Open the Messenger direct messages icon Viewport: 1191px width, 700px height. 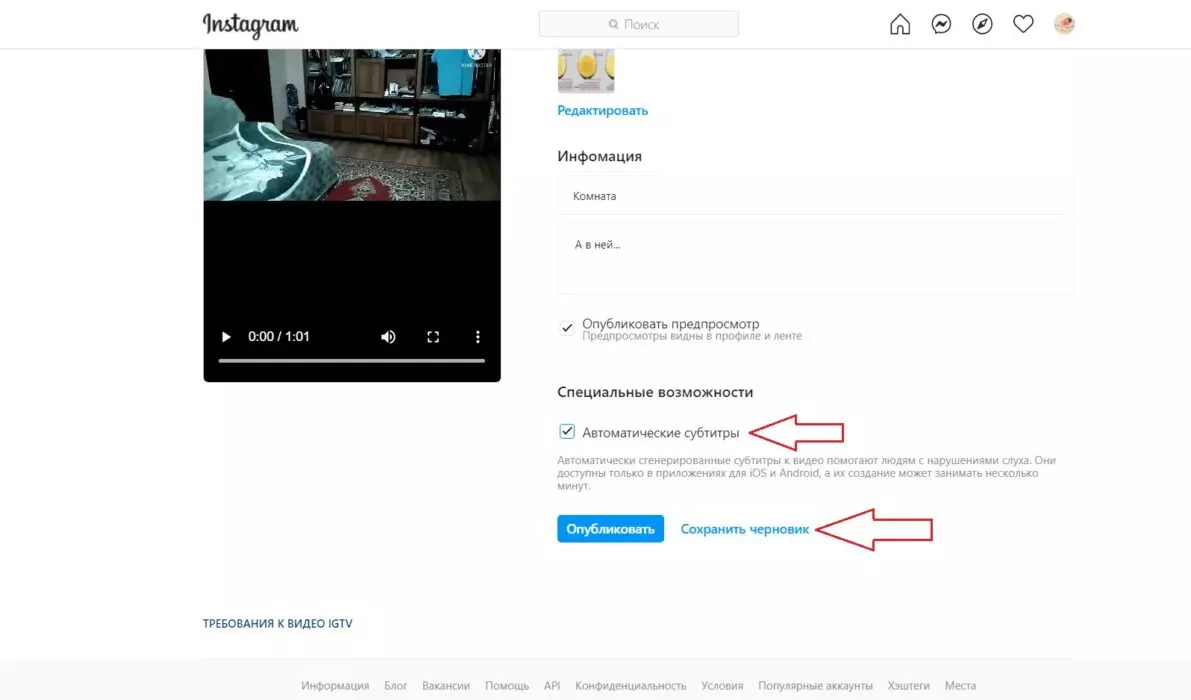(941, 24)
